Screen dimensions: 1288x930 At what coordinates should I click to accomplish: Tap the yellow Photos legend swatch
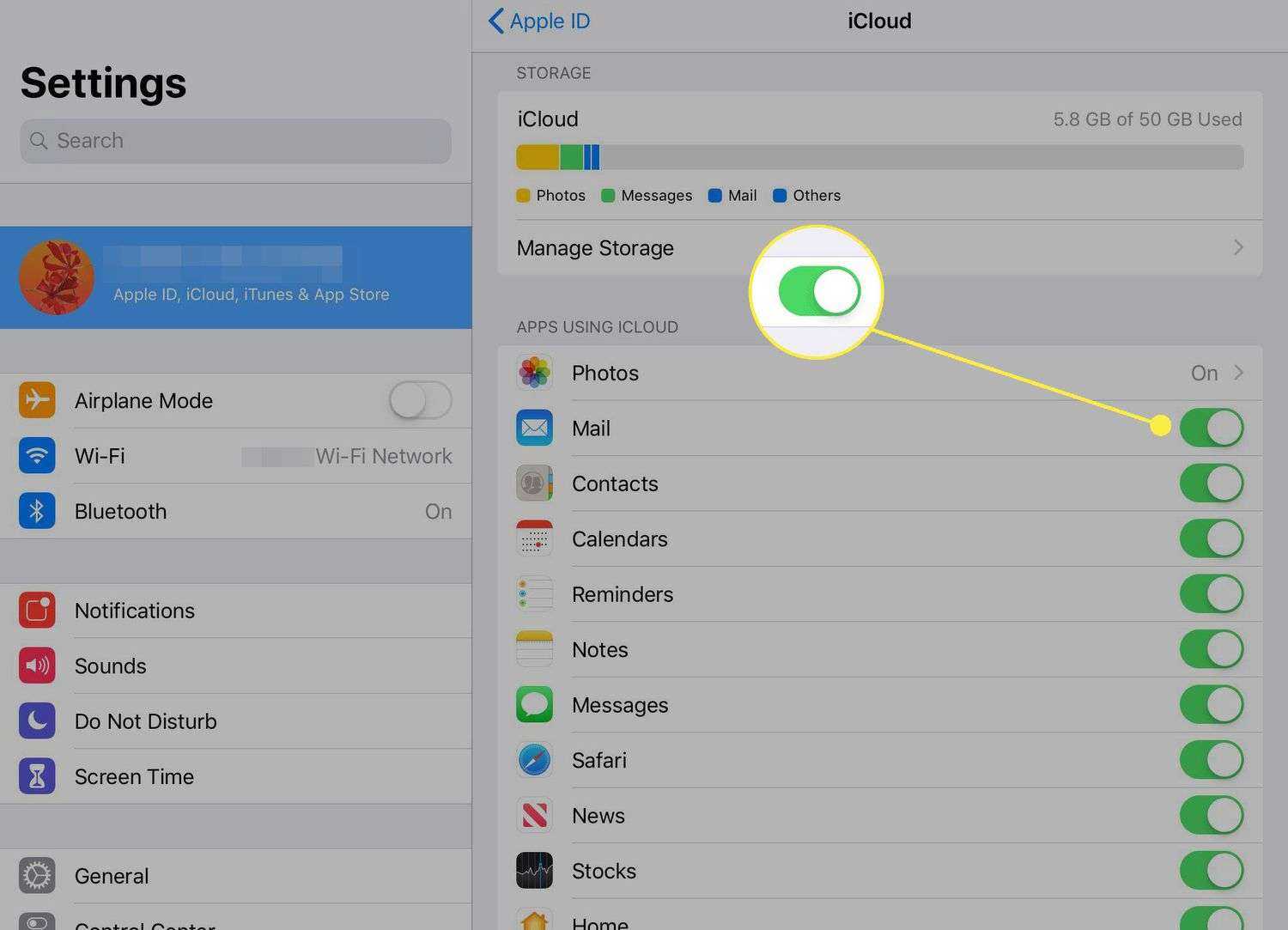click(523, 196)
